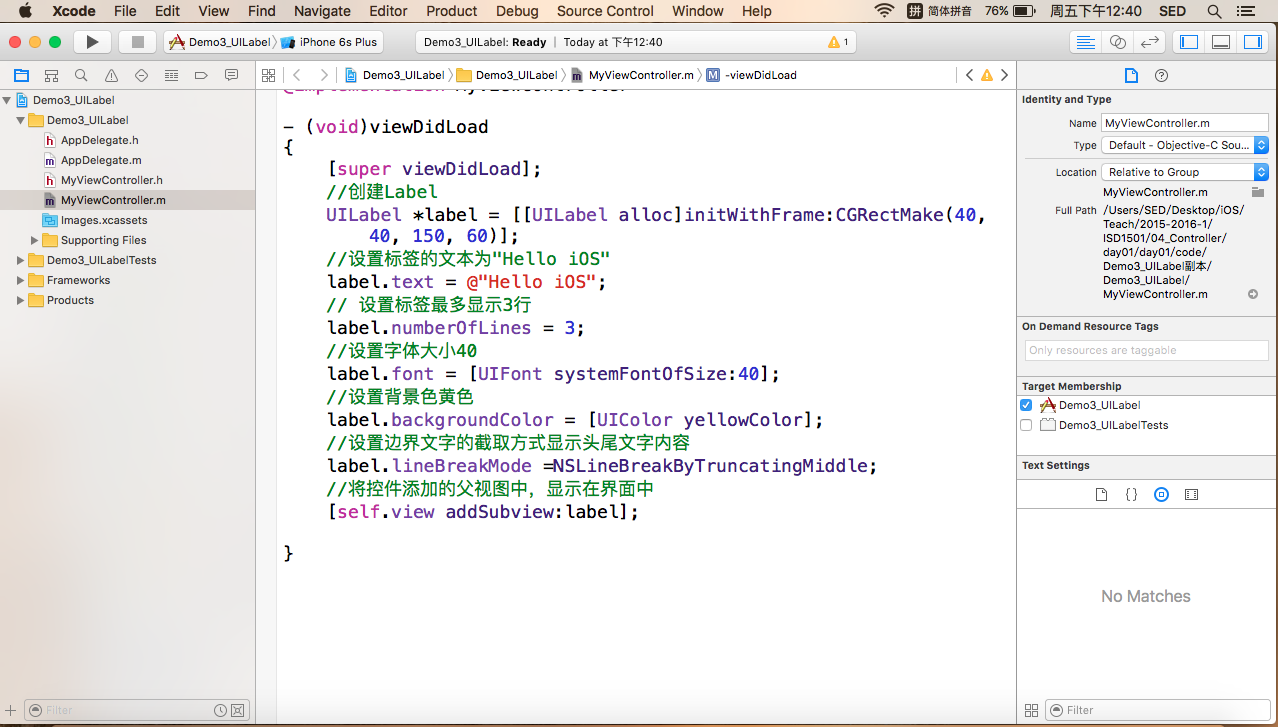
Task: Show File Template library
Action: pyautogui.click(x=1101, y=494)
